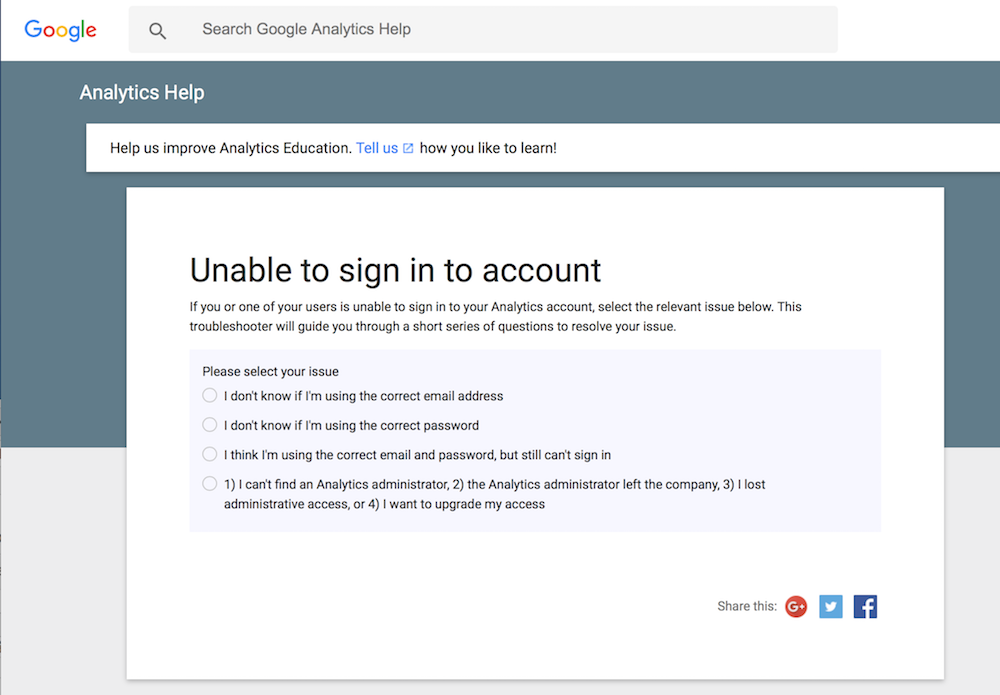1000x695 pixels.
Task: Click external link icon beside Tell us
Action: click(408, 149)
